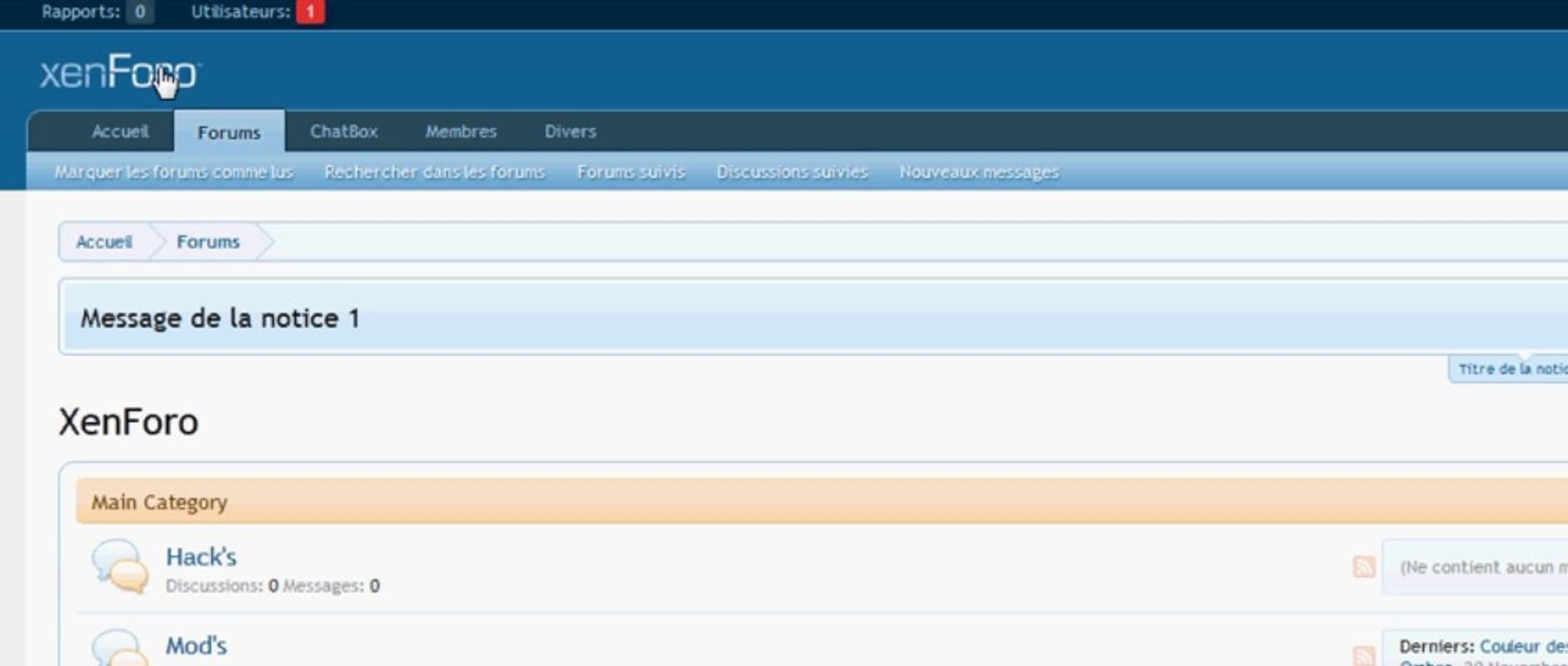The image size is (1568, 666).
Task: Click the Hack's discussions and messages count
Action: click(273, 586)
